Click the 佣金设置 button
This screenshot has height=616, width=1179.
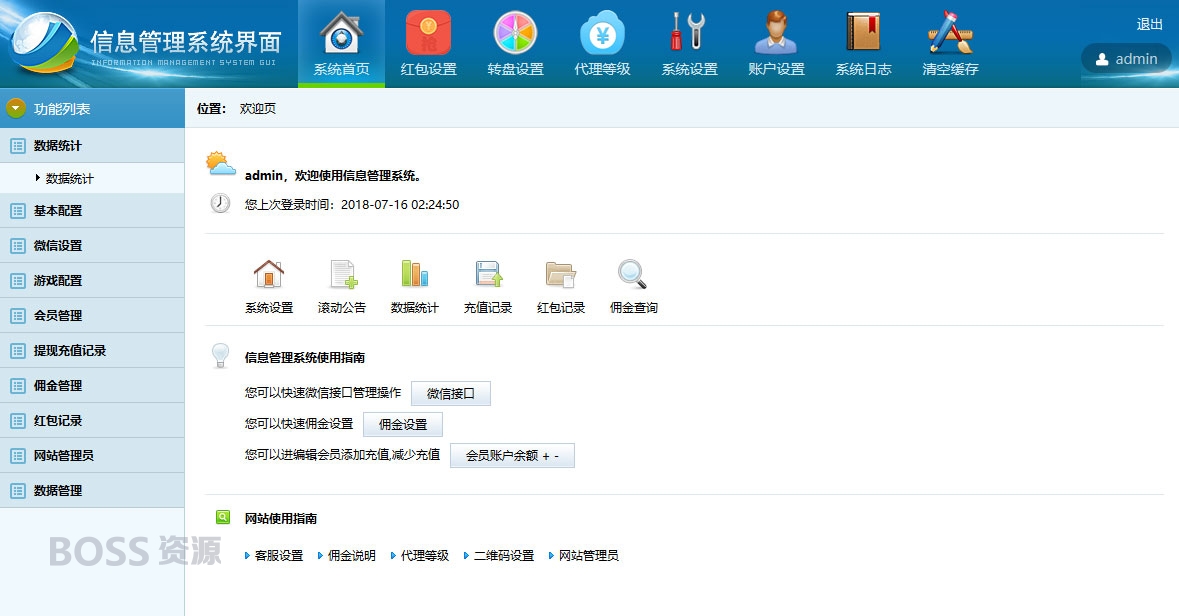pyautogui.click(x=402, y=424)
